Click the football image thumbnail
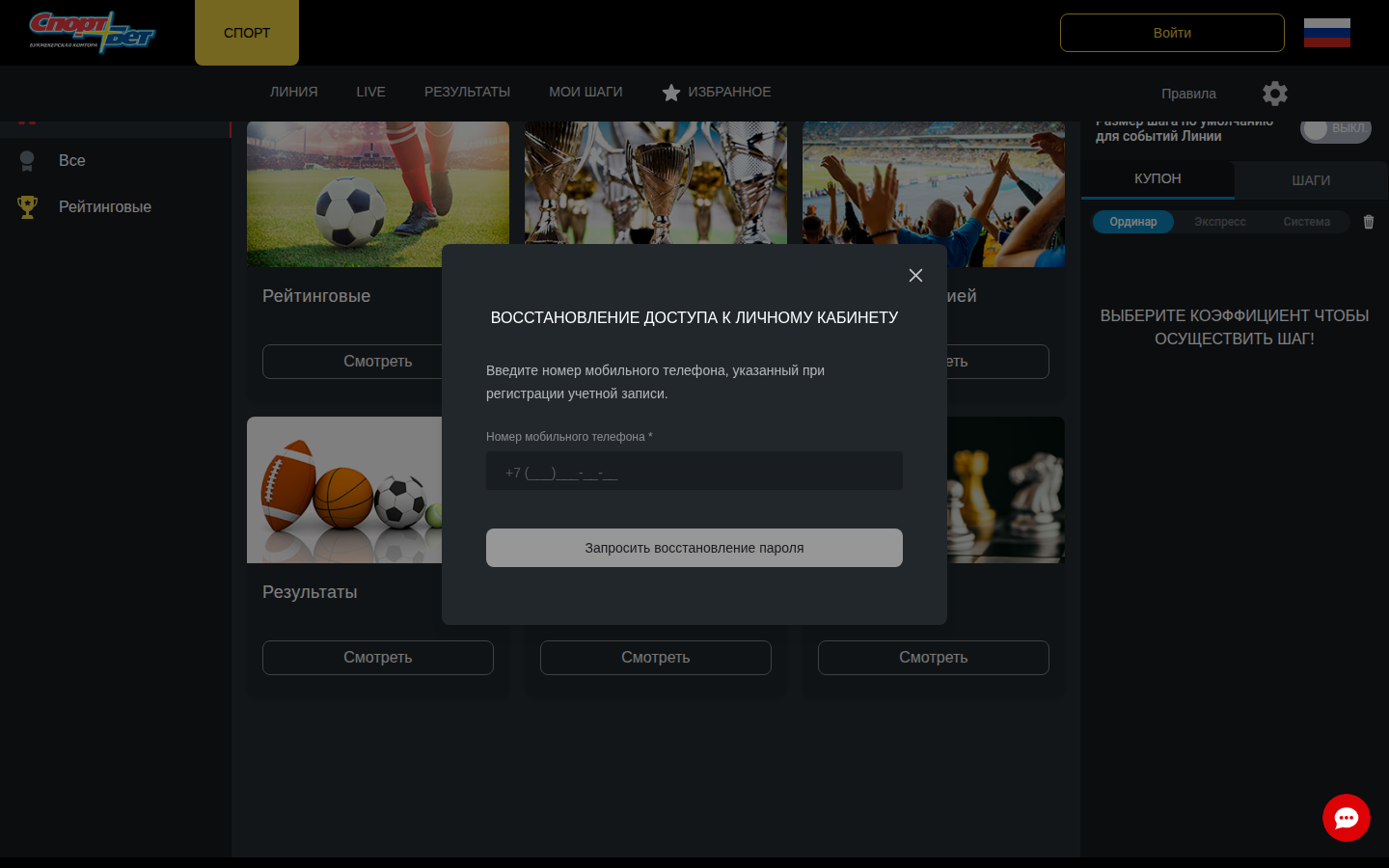 tap(377, 194)
